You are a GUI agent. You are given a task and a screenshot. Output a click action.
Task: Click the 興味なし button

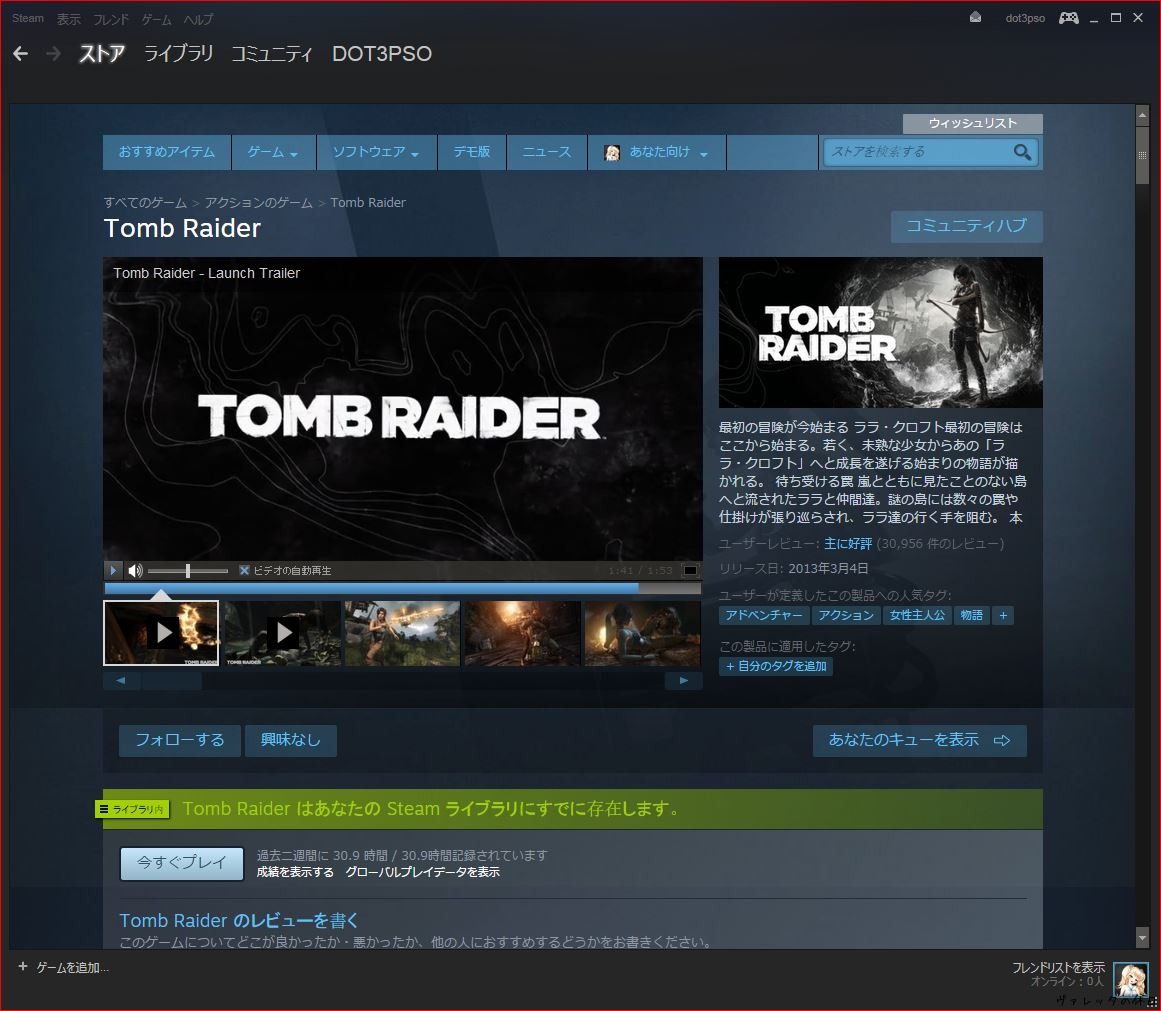291,740
